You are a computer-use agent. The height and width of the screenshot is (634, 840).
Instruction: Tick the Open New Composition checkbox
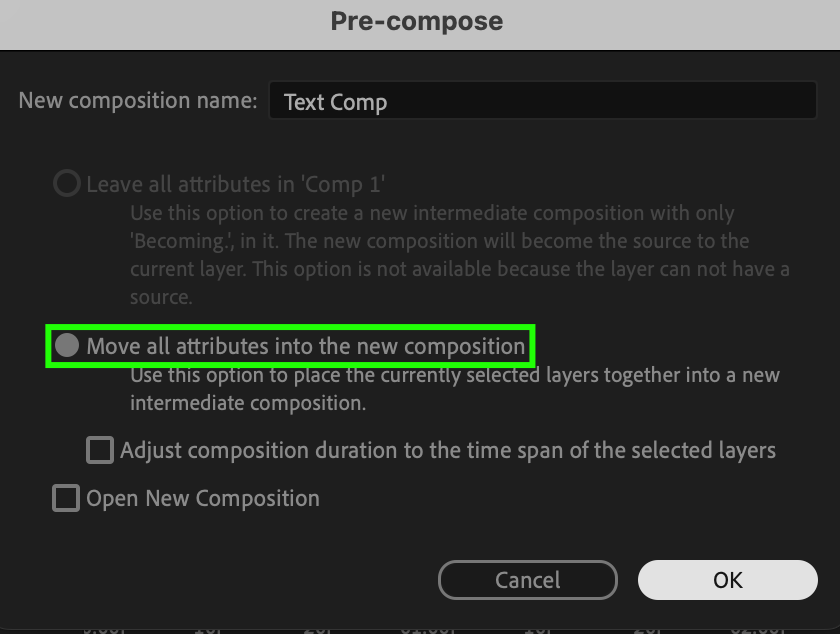(x=66, y=498)
